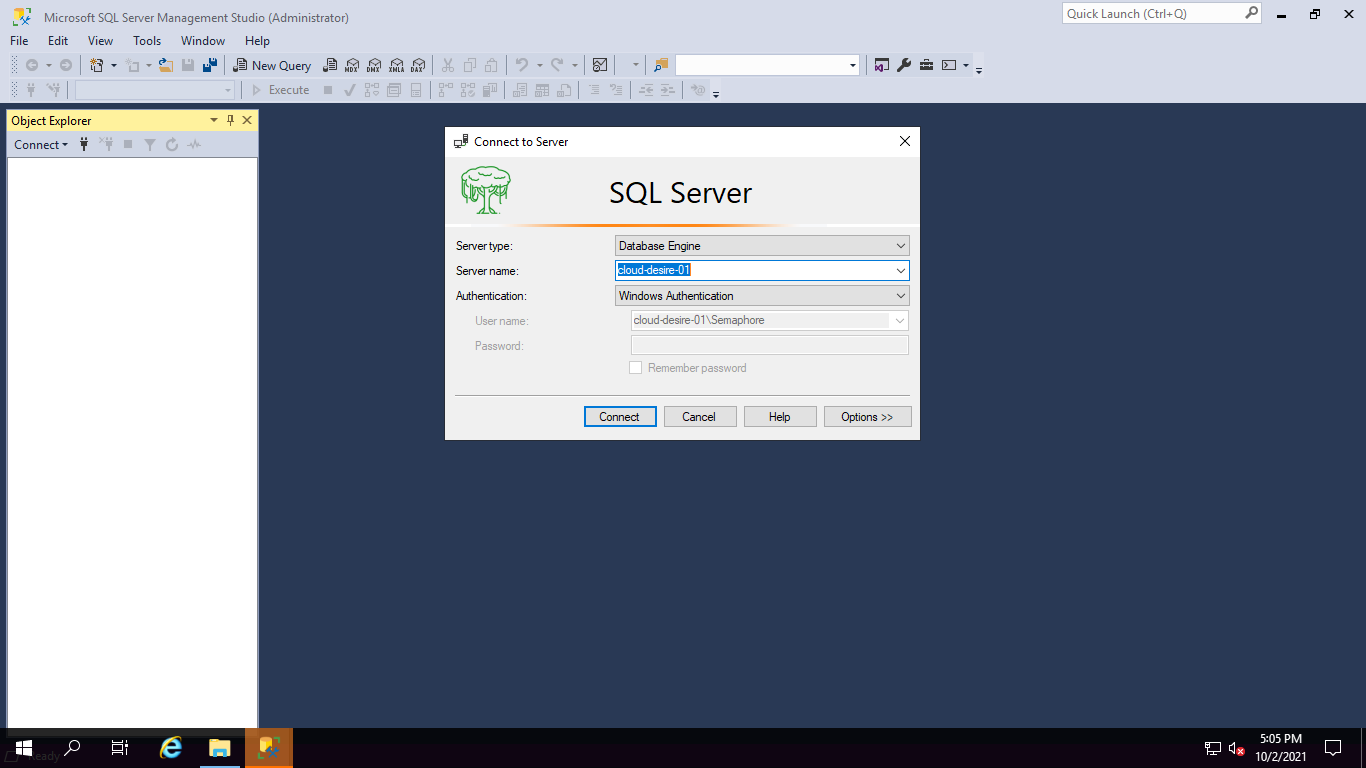Click Connect Object Explorer plug icon
Image resolution: width=1366 pixels, height=768 pixels.
point(84,145)
